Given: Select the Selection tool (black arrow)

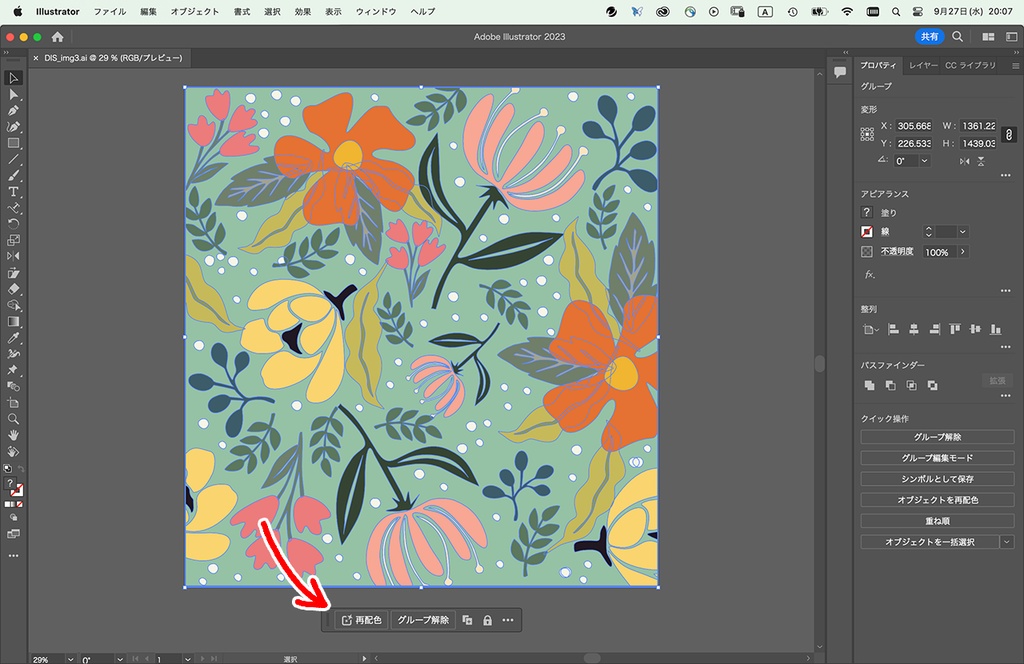Looking at the screenshot, I should (x=13, y=78).
